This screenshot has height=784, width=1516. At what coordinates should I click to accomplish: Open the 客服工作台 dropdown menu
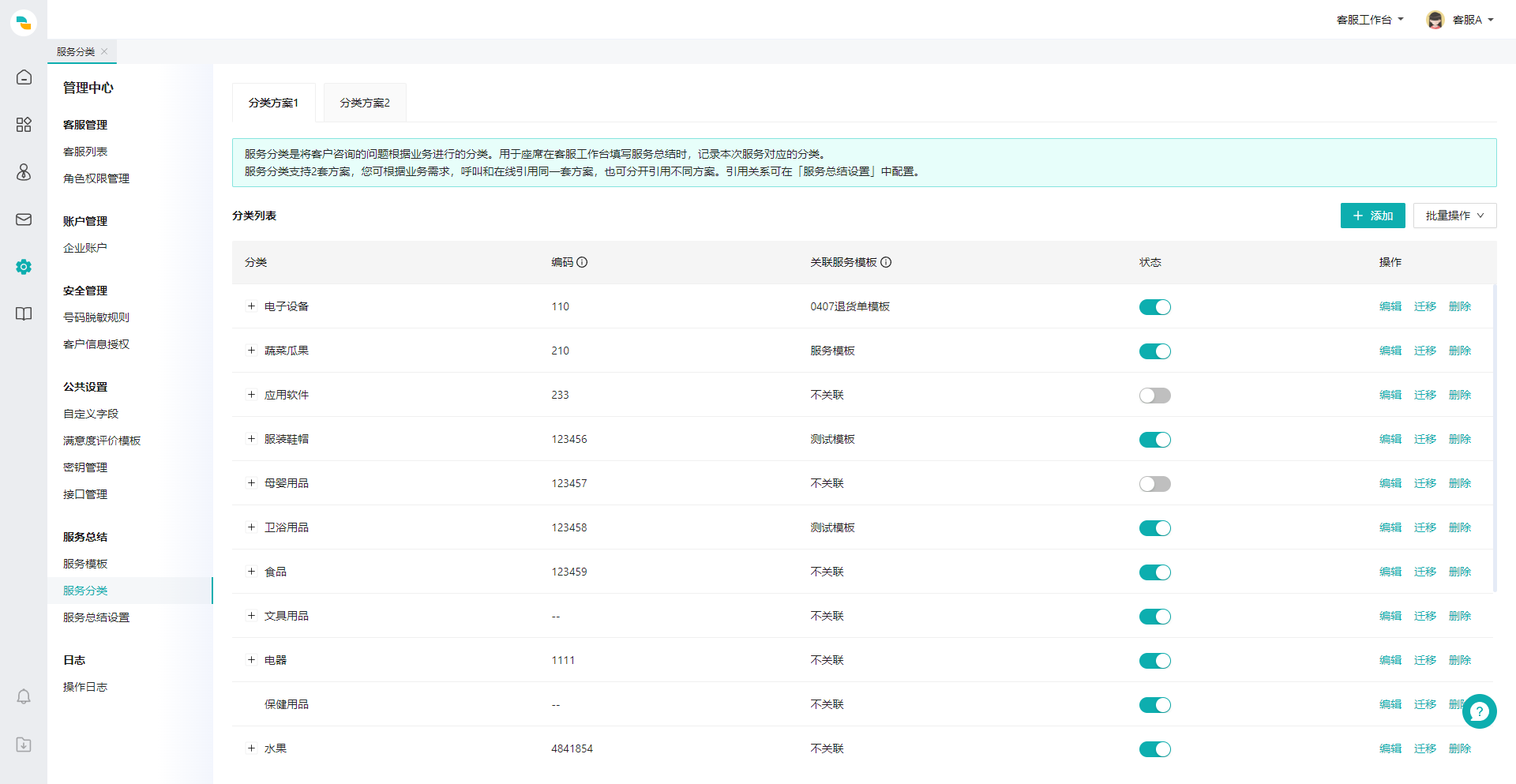[x=1370, y=20]
